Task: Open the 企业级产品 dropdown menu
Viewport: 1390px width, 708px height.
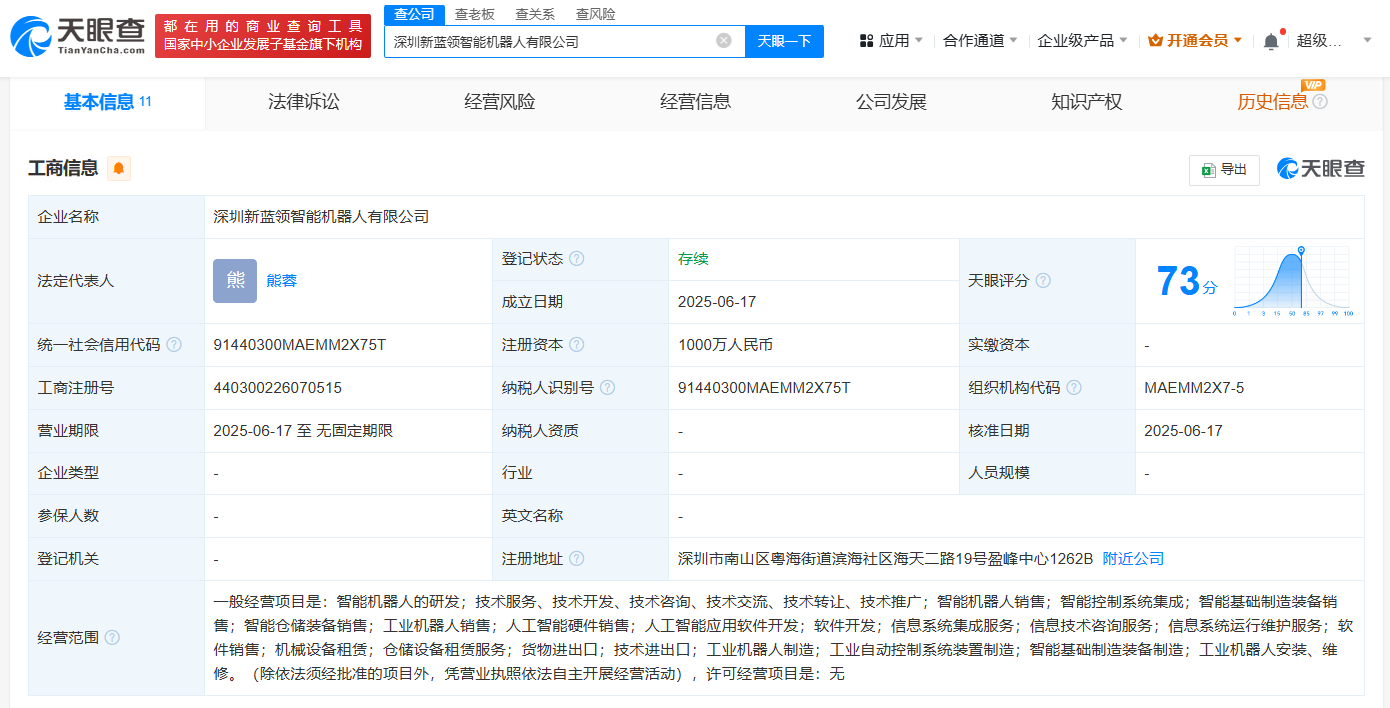Action: [1082, 41]
